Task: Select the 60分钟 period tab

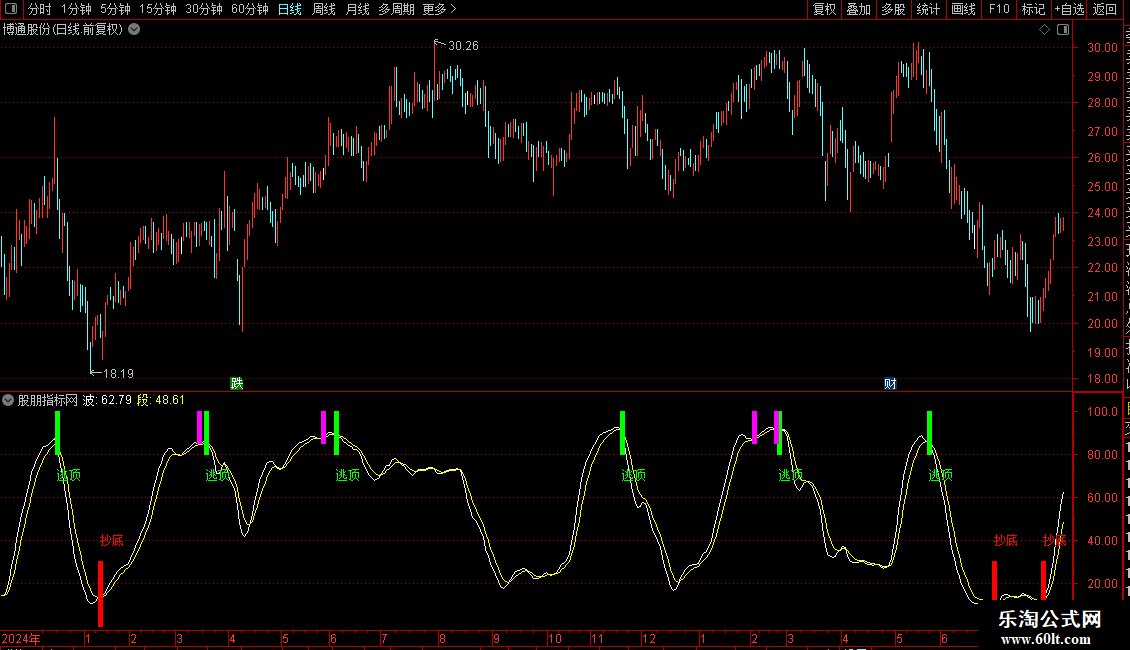Action: (x=249, y=9)
